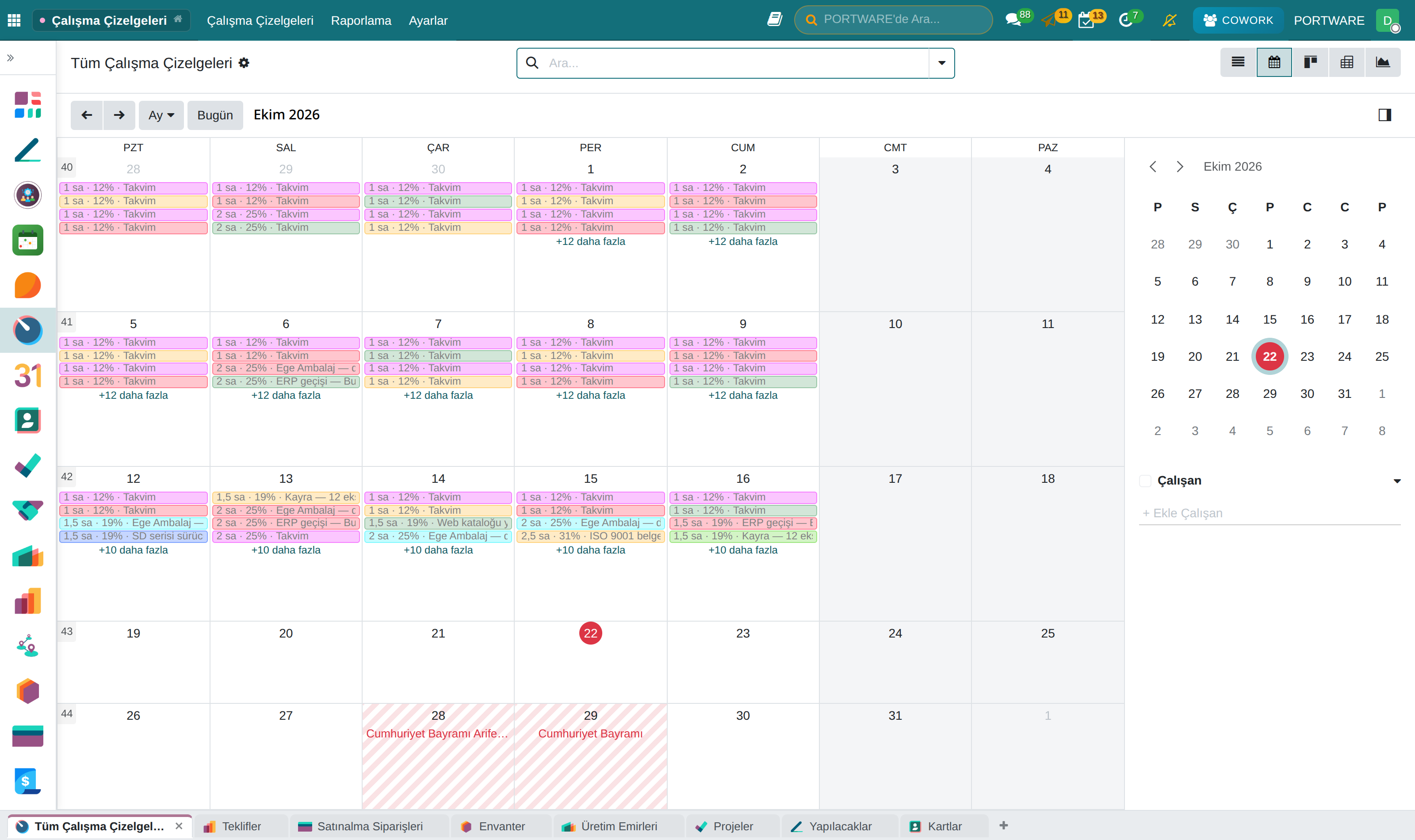Toggle the Çalışan filter checkbox

[x=1145, y=481]
